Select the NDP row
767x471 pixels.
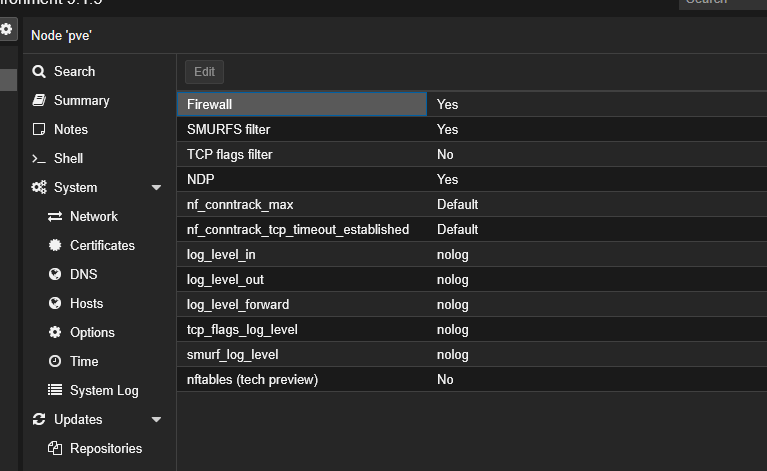(x=472, y=179)
